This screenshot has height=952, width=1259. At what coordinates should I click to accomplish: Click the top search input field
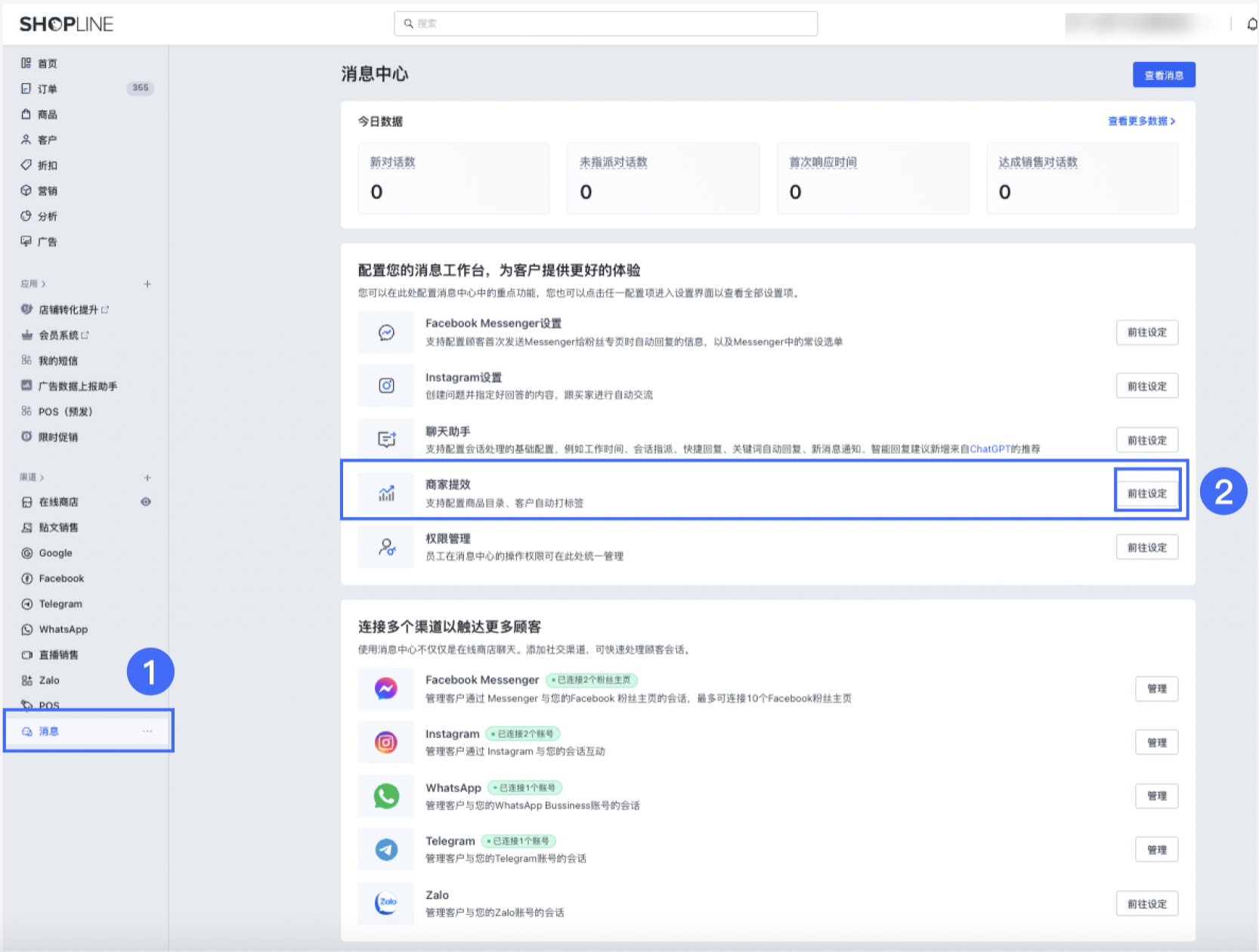click(x=605, y=23)
